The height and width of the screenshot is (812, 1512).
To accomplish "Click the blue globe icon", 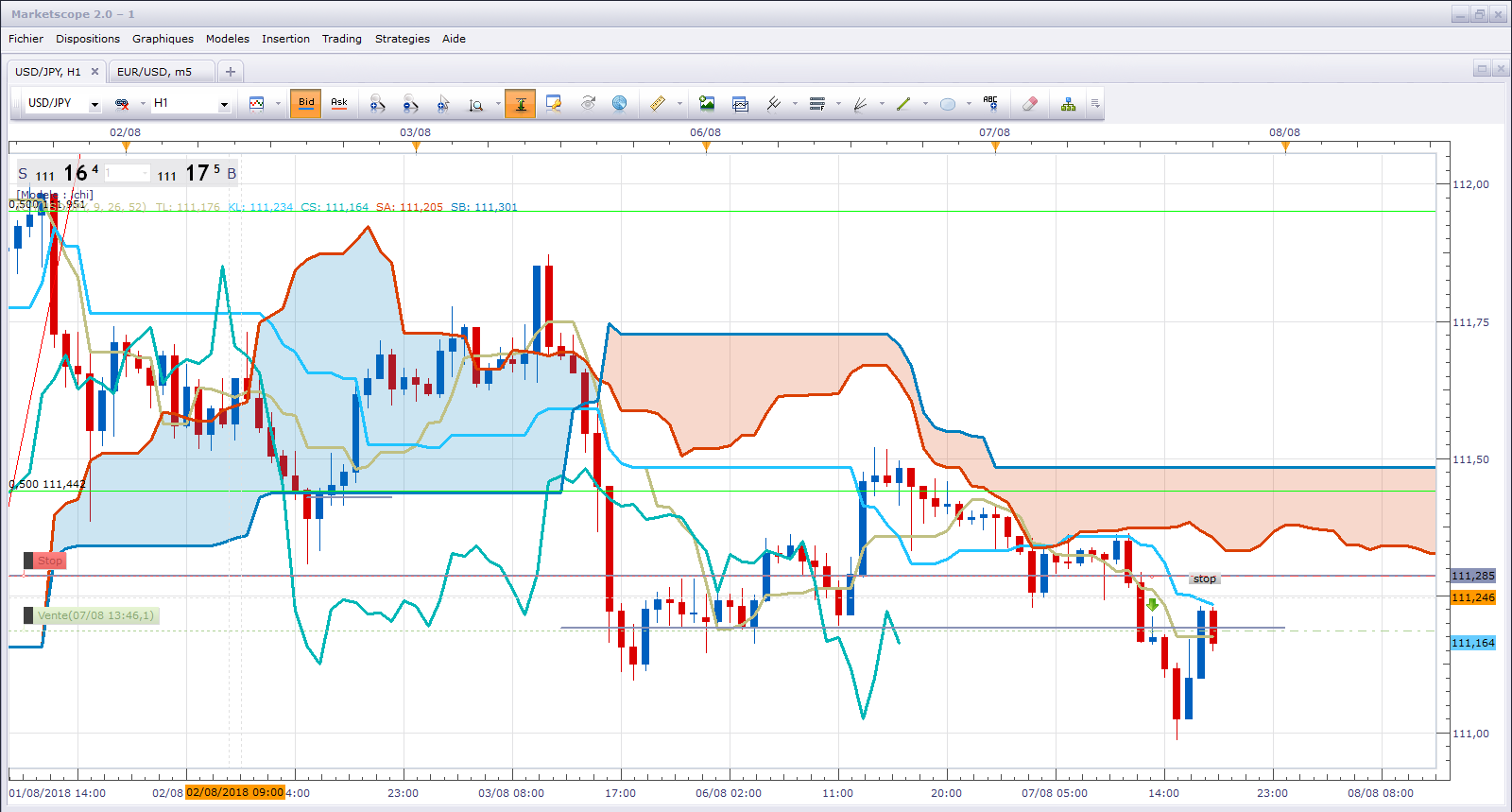I will click(619, 104).
